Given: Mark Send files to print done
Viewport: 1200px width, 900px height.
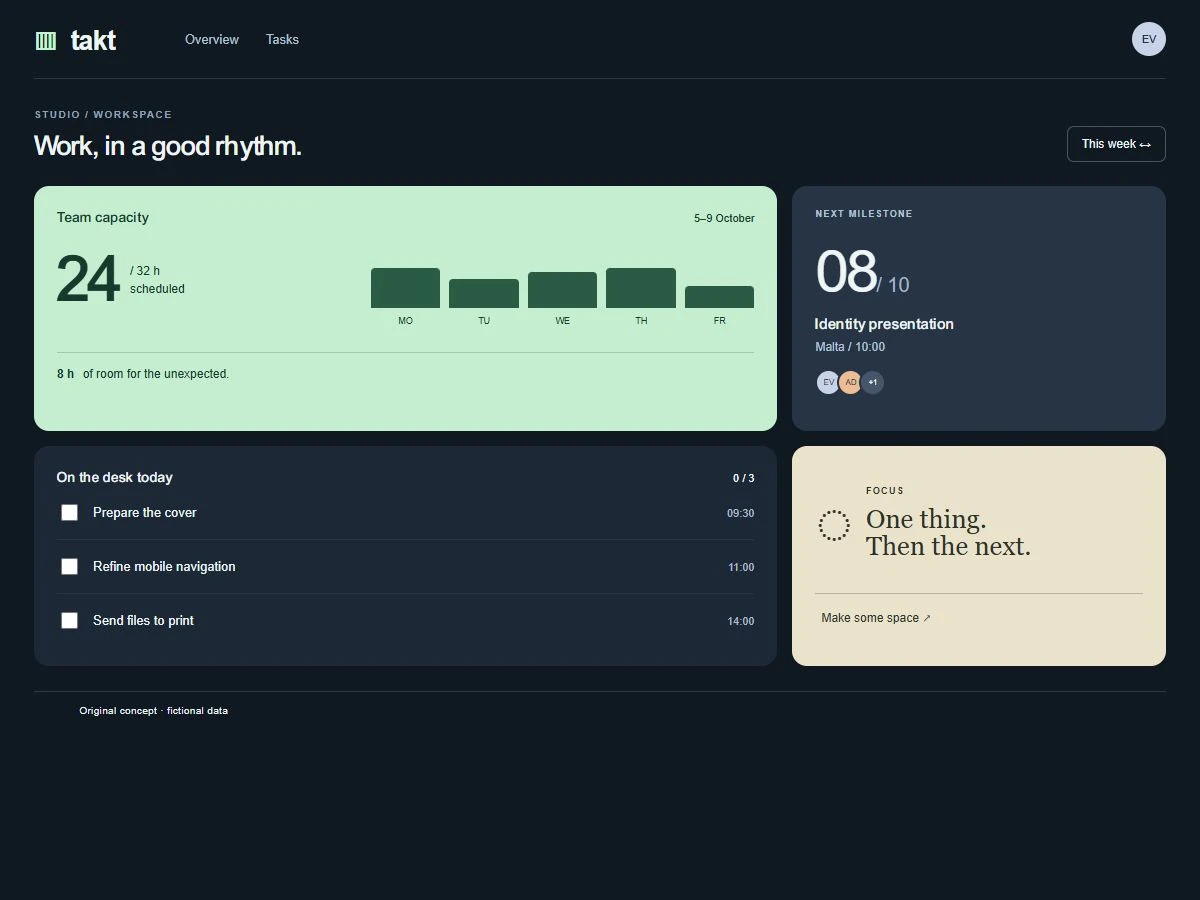Looking at the screenshot, I should point(69,620).
